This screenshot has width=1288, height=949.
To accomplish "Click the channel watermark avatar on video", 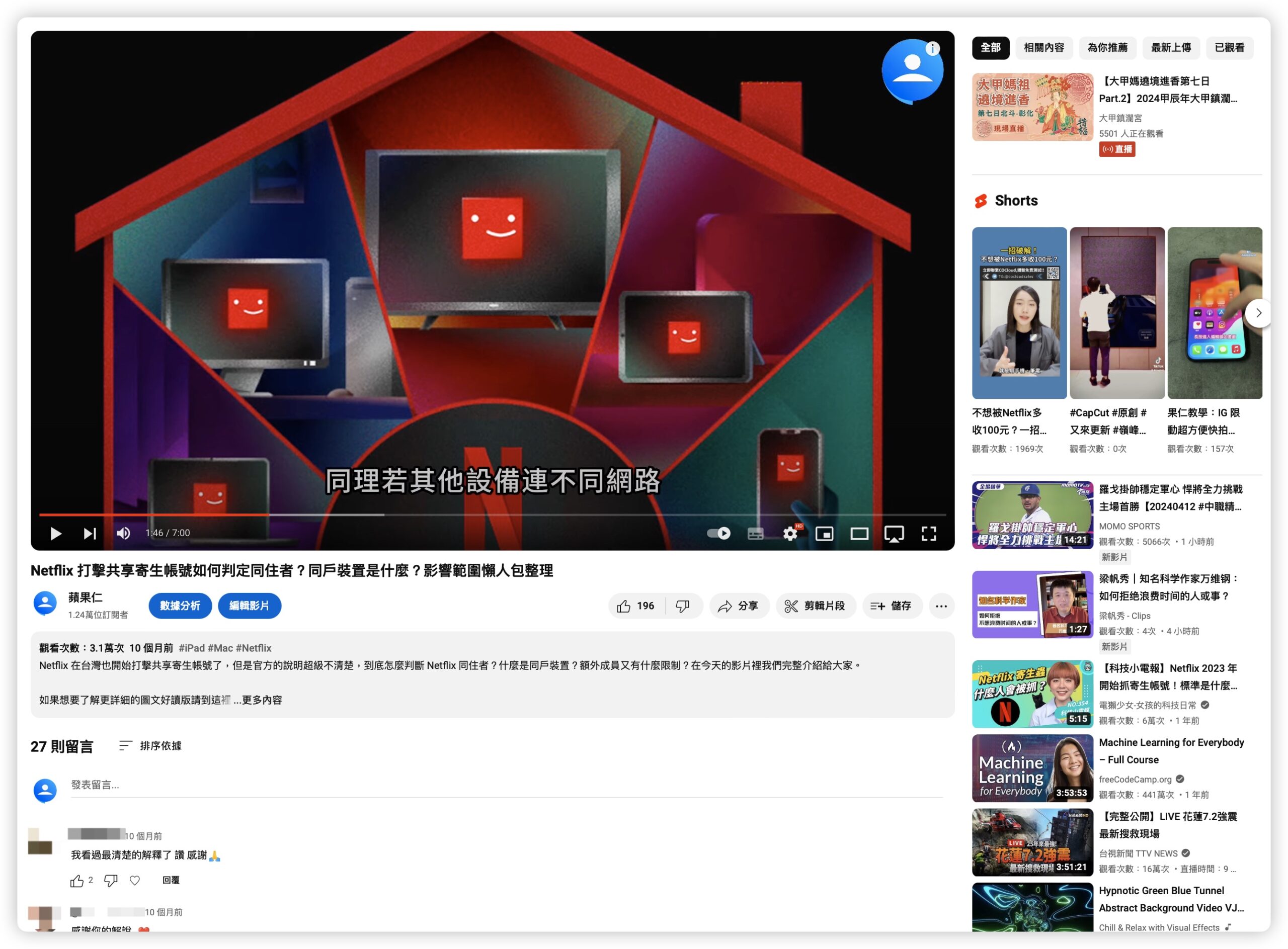I will pyautogui.click(x=912, y=71).
